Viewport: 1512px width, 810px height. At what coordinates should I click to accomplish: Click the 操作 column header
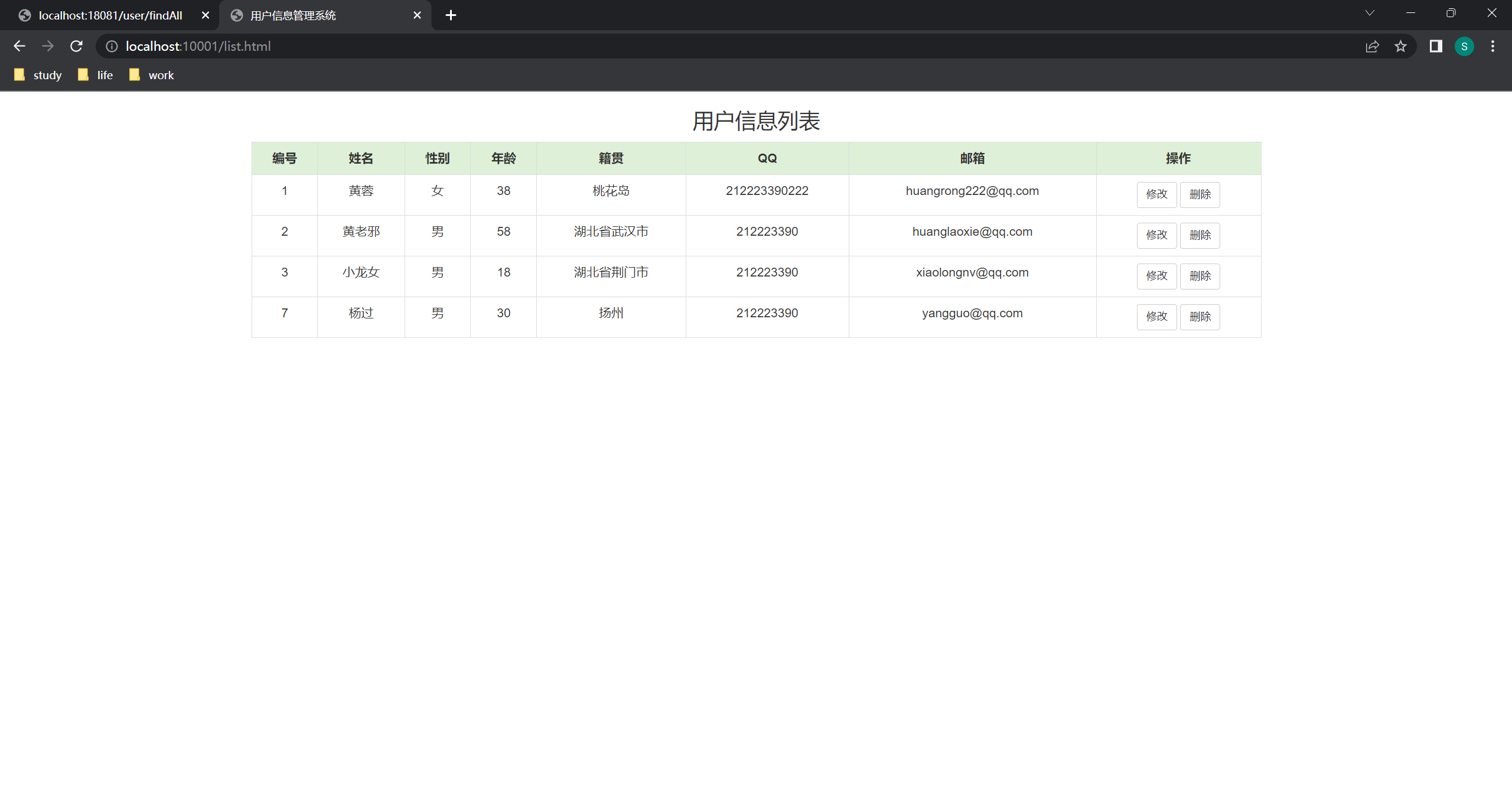pyautogui.click(x=1178, y=158)
